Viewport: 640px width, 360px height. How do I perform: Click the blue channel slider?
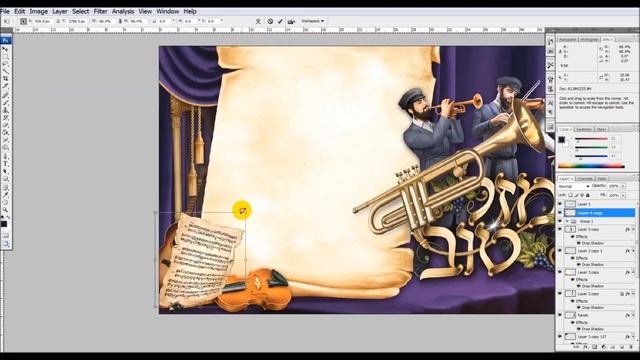(x=591, y=156)
